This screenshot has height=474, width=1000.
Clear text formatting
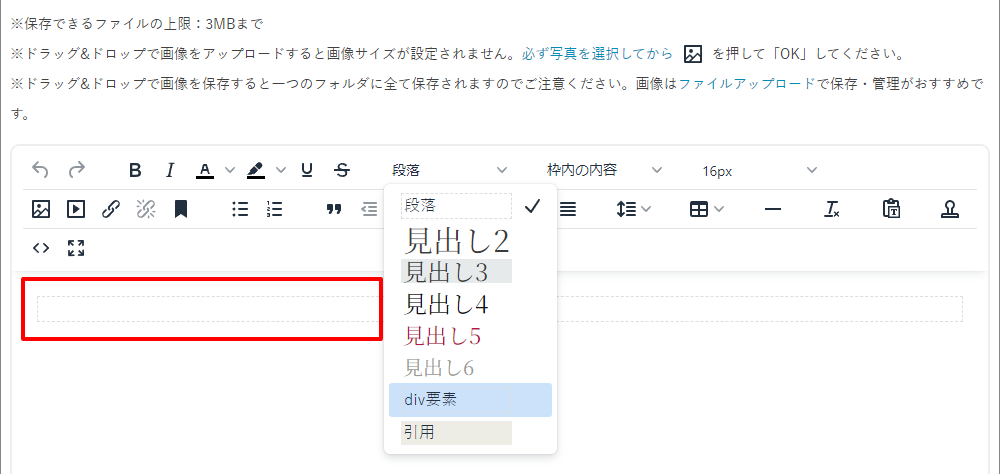(x=832, y=209)
